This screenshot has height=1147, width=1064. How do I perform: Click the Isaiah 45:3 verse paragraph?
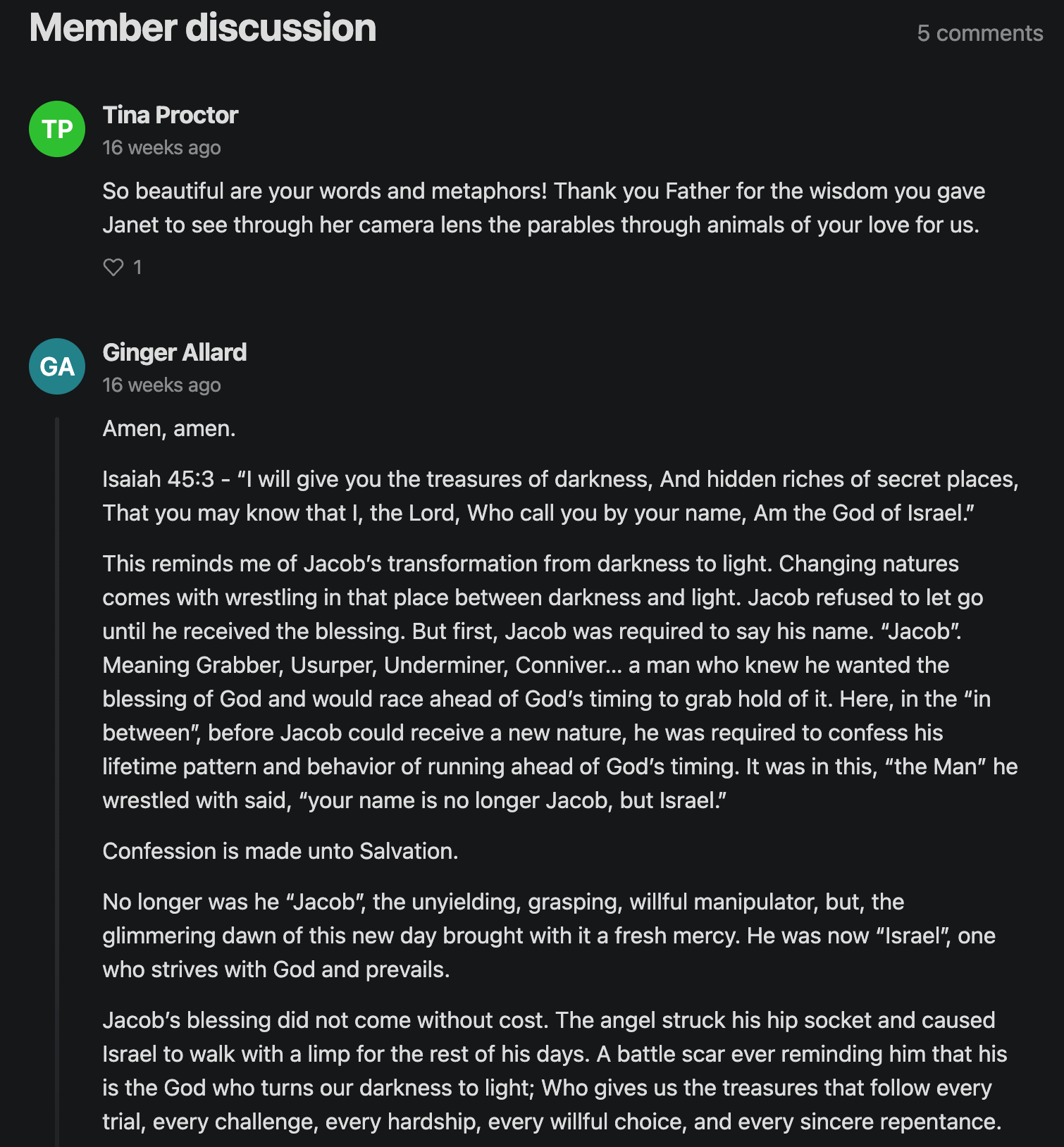pyautogui.click(x=561, y=496)
